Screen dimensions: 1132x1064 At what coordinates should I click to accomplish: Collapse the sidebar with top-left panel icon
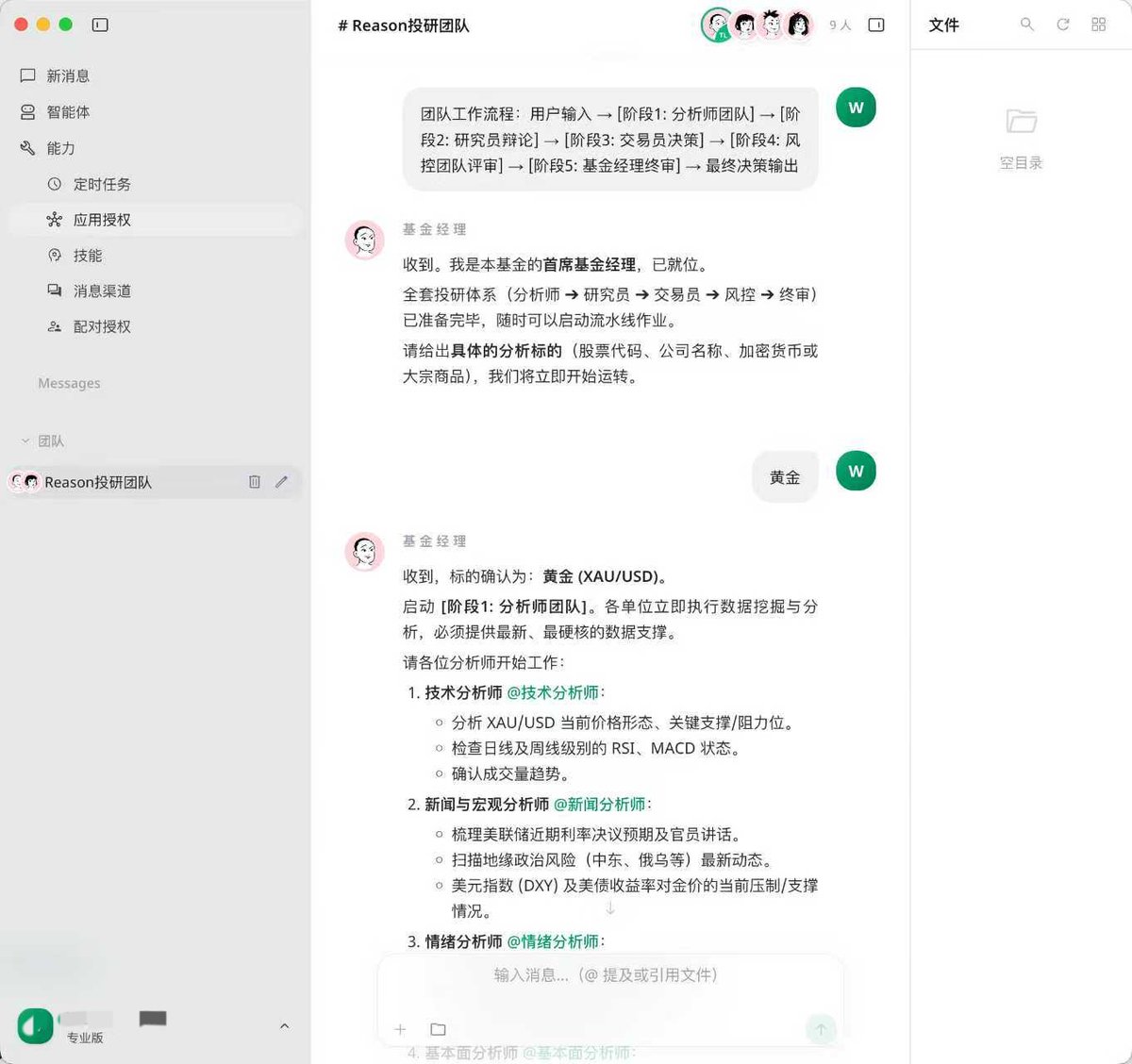(x=100, y=25)
